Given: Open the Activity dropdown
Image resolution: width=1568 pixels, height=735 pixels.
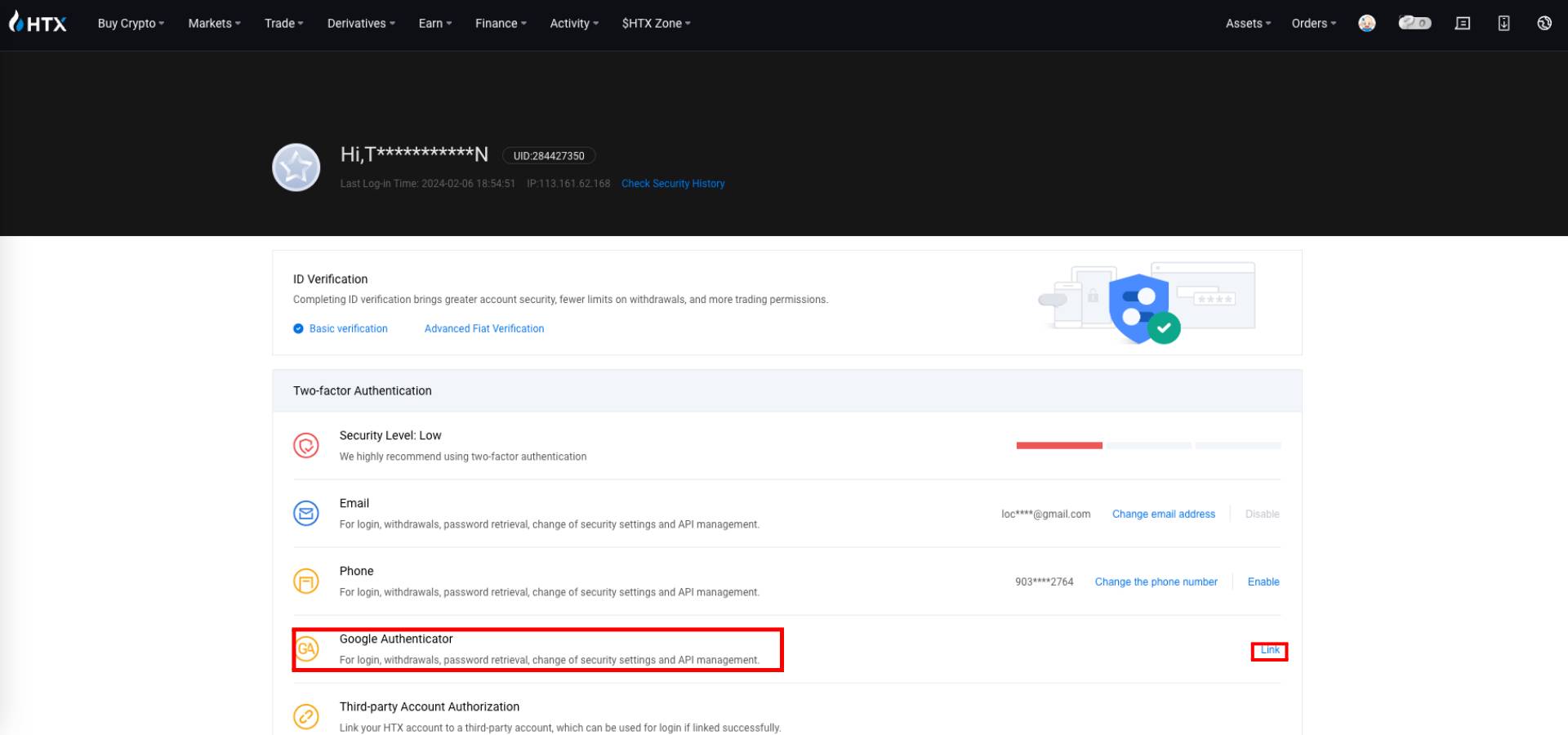Looking at the screenshot, I should pos(574,24).
